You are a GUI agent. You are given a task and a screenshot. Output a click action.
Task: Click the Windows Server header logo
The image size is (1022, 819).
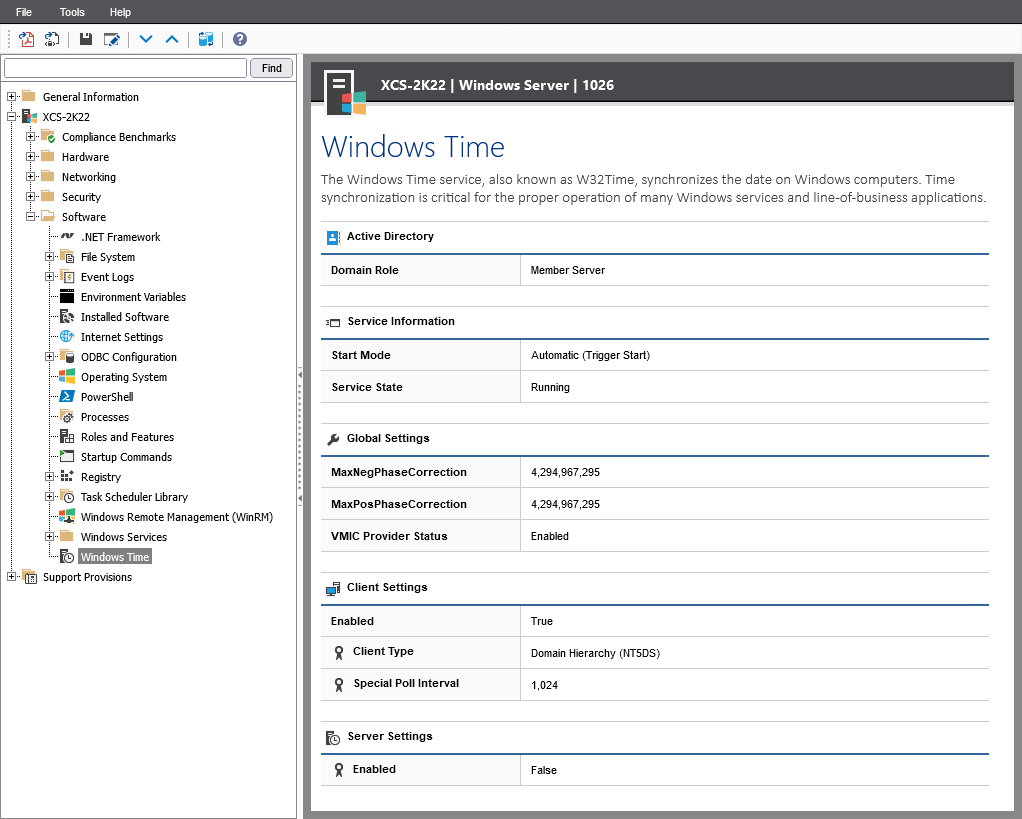click(x=345, y=93)
